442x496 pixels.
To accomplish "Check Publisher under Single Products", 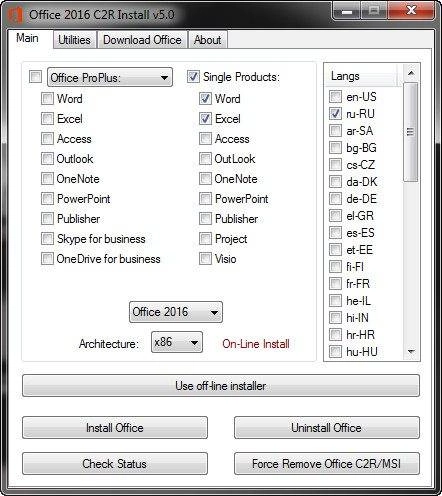I will click(x=205, y=219).
